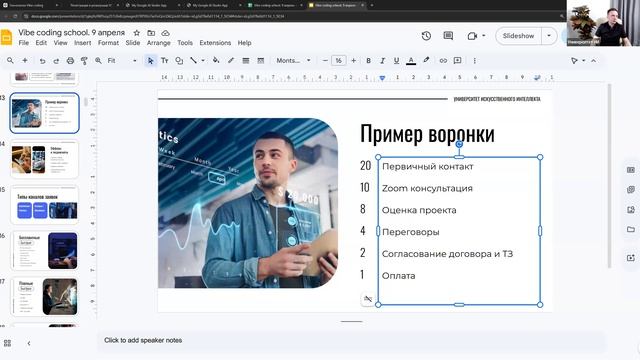Screen dimensions: 640x360
Task: Open the Format menu
Action: [108, 43]
